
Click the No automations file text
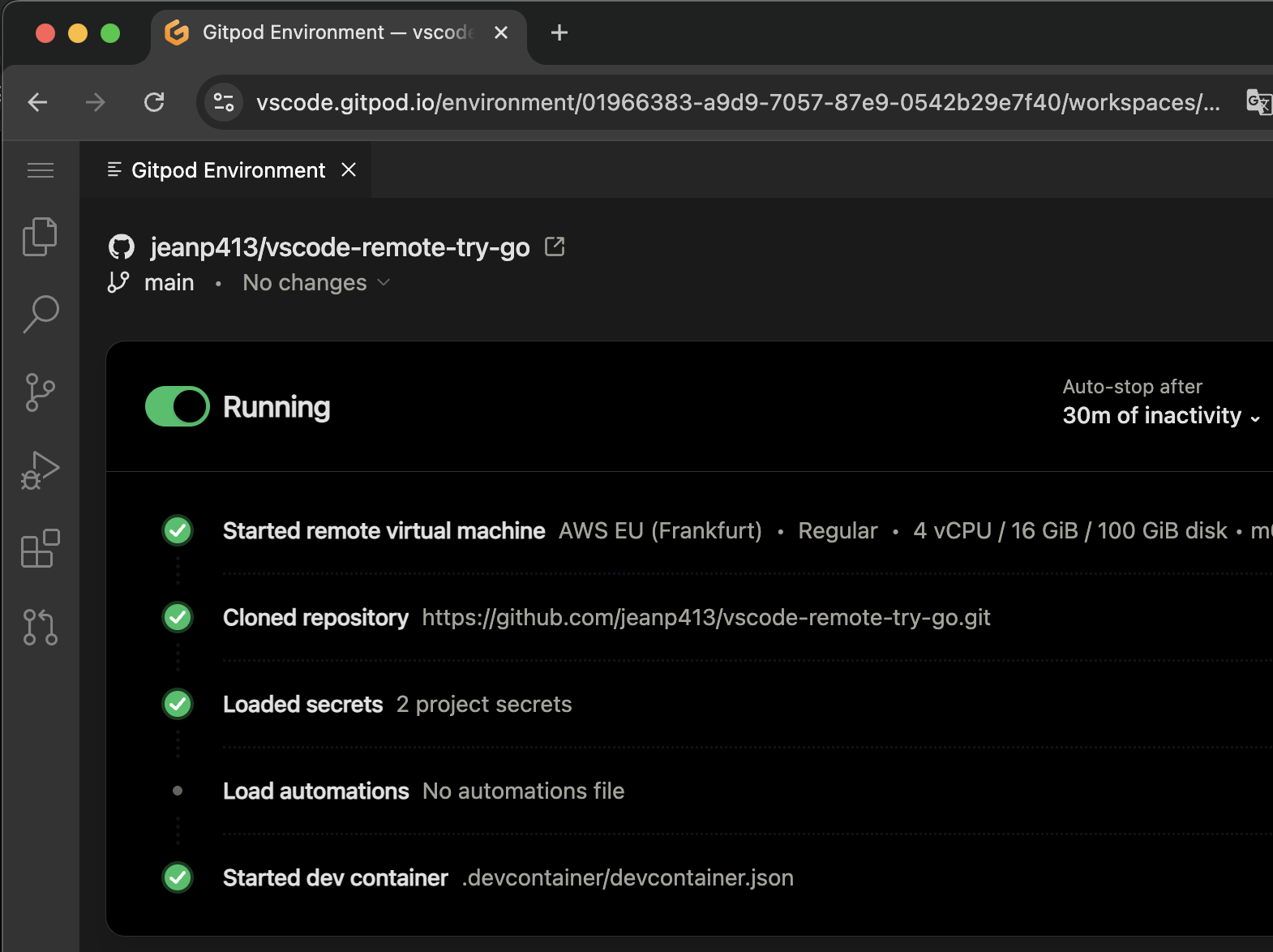pos(523,791)
